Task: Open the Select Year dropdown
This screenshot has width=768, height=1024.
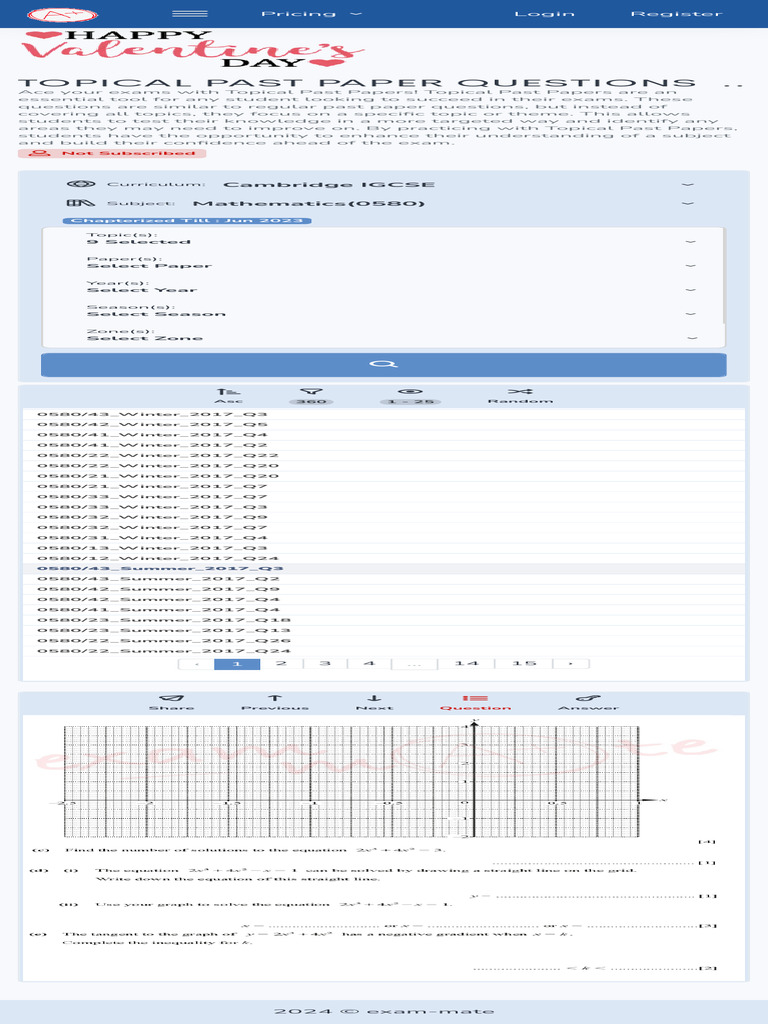Action: [x=391, y=287]
